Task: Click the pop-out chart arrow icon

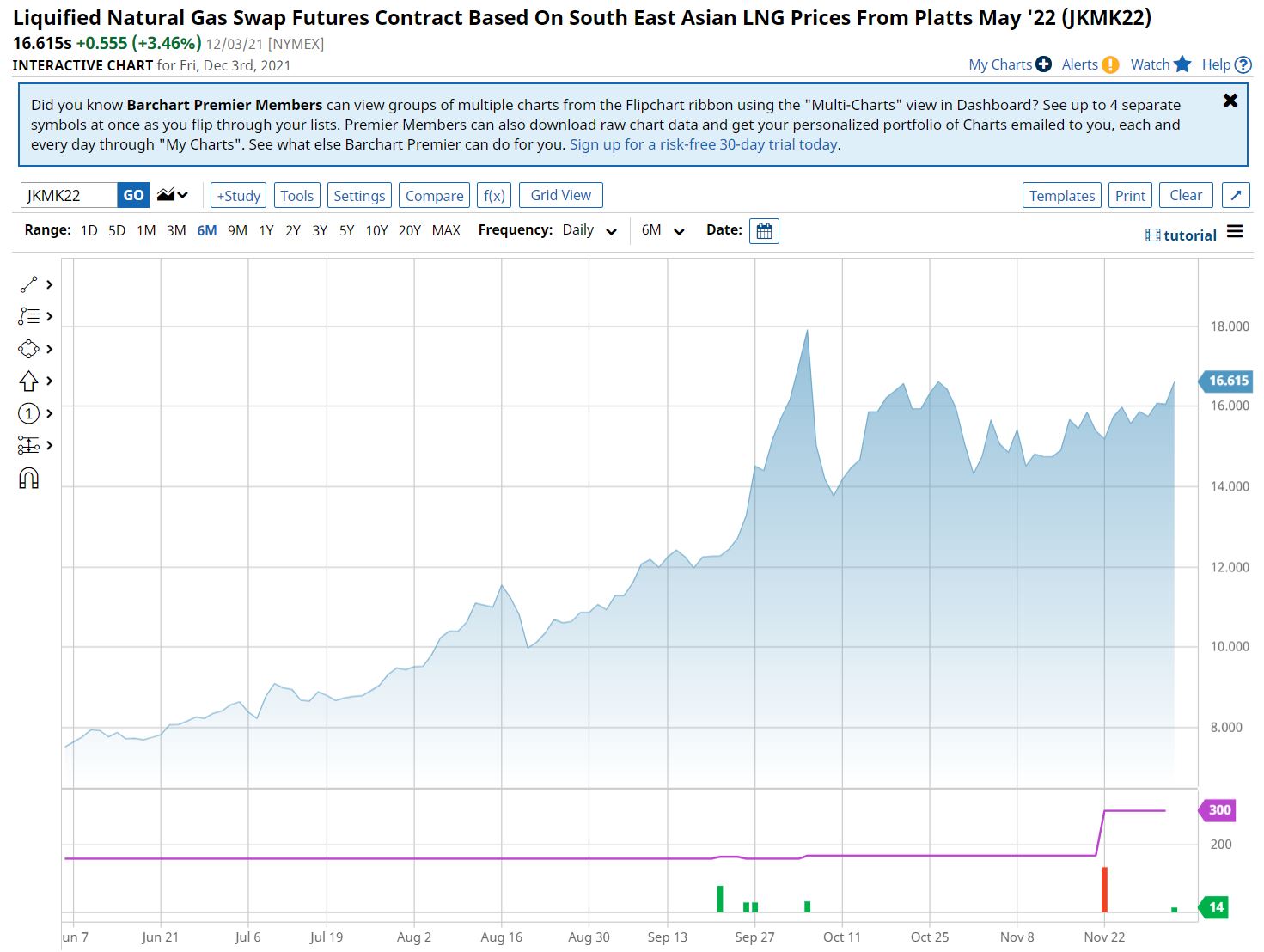Action: tap(1236, 195)
